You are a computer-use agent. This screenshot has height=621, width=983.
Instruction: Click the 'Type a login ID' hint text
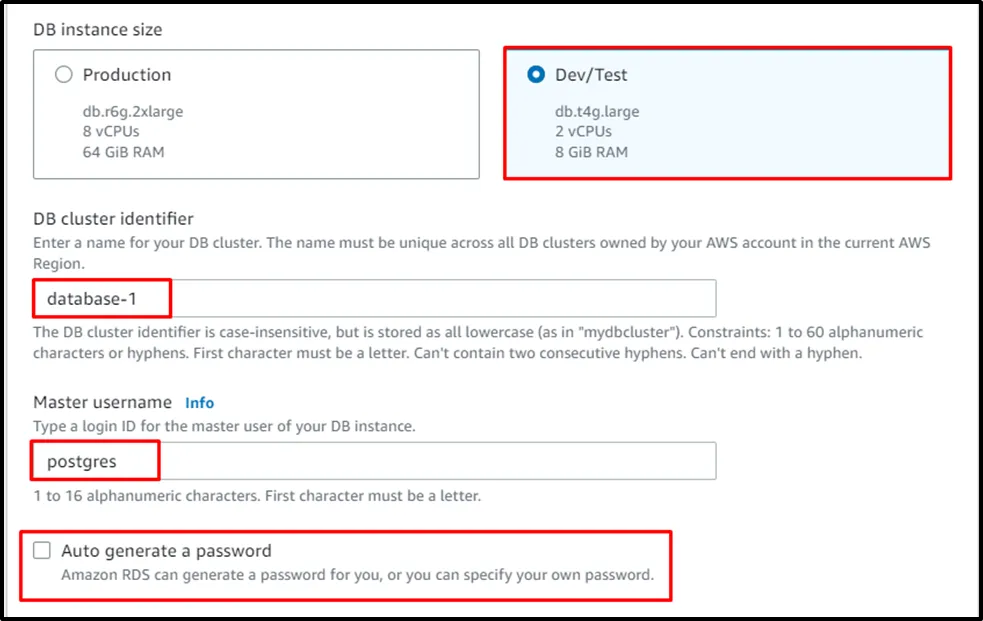(x=225, y=426)
